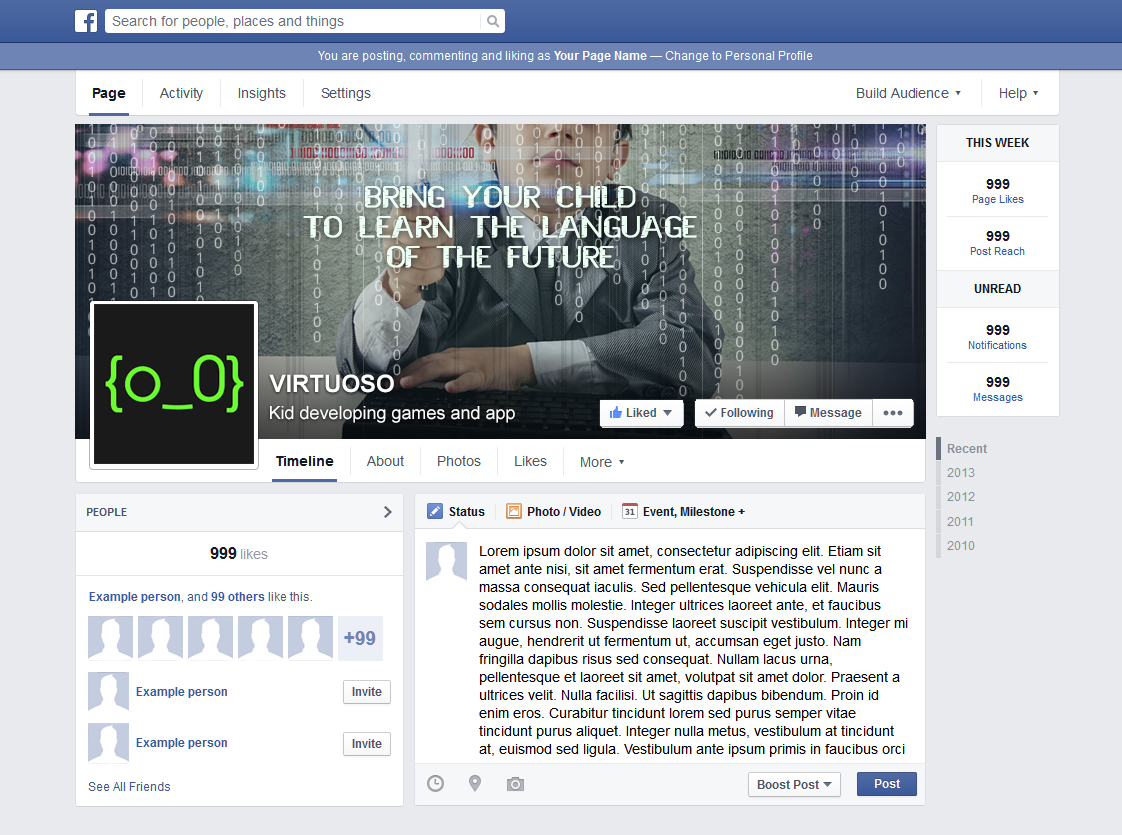Click inside the Lorem ipsum post text

click(693, 650)
